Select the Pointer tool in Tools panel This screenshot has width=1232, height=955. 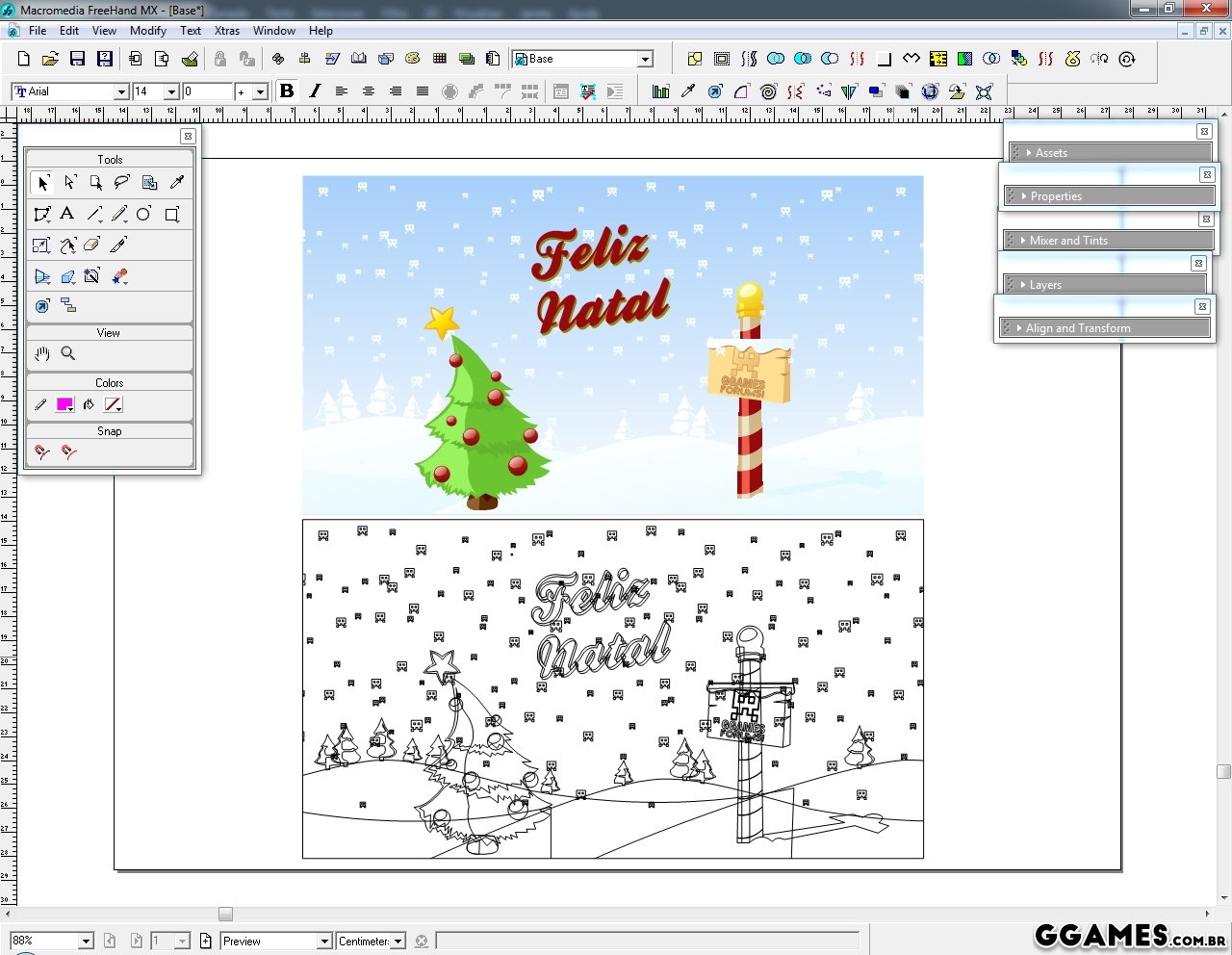click(42, 183)
